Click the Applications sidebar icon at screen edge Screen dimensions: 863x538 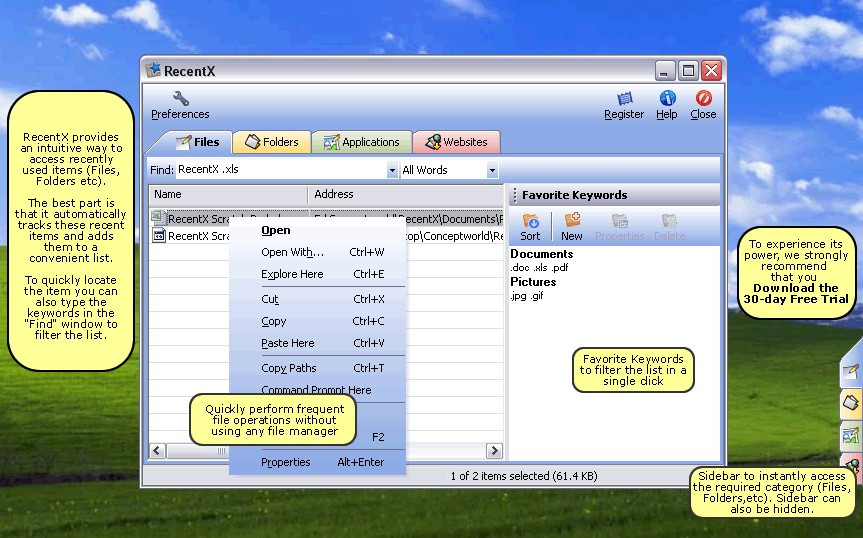click(851, 436)
